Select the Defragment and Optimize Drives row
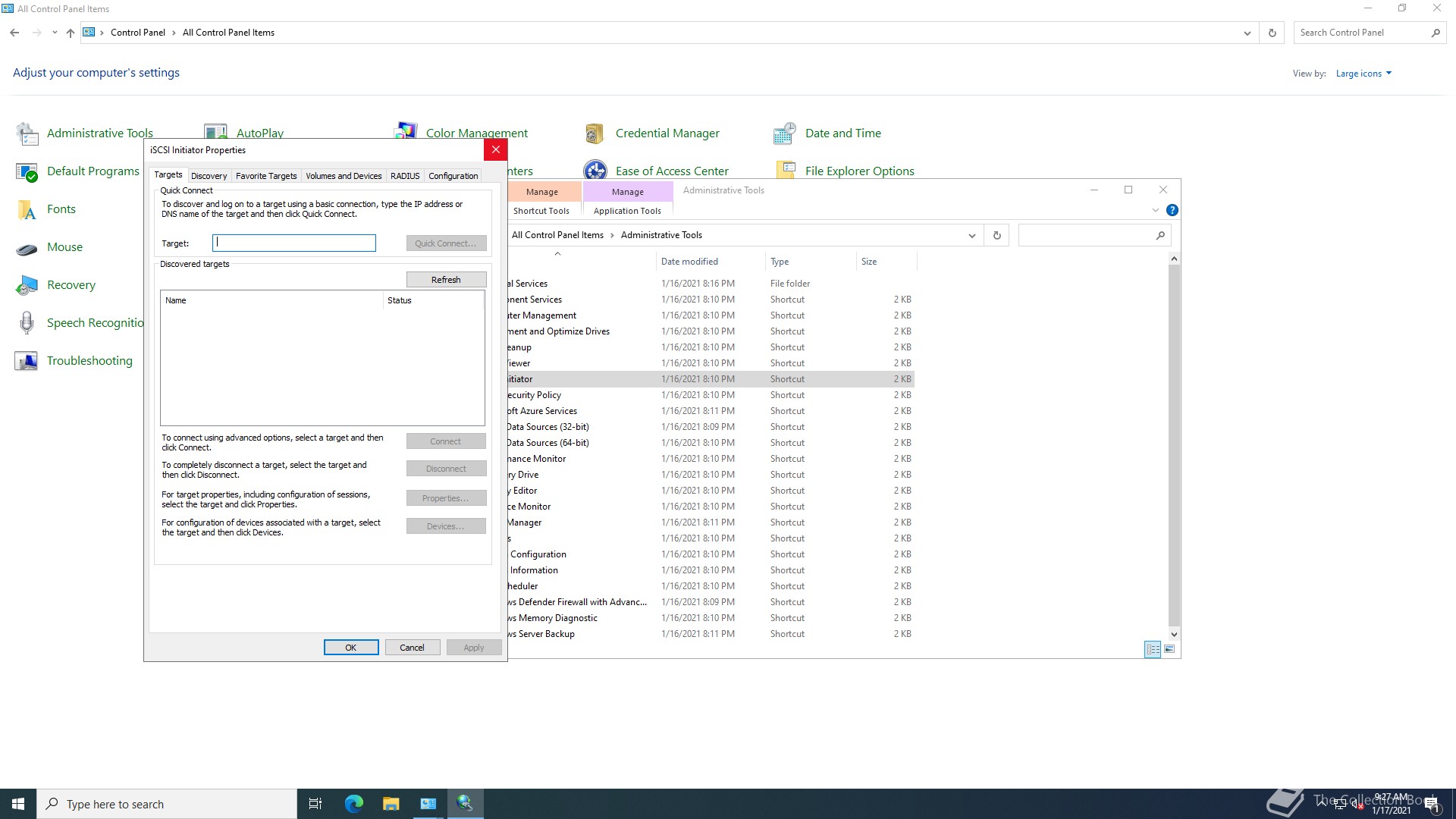The width and height of the screenshot is (1456, 819). pos(710,331)
